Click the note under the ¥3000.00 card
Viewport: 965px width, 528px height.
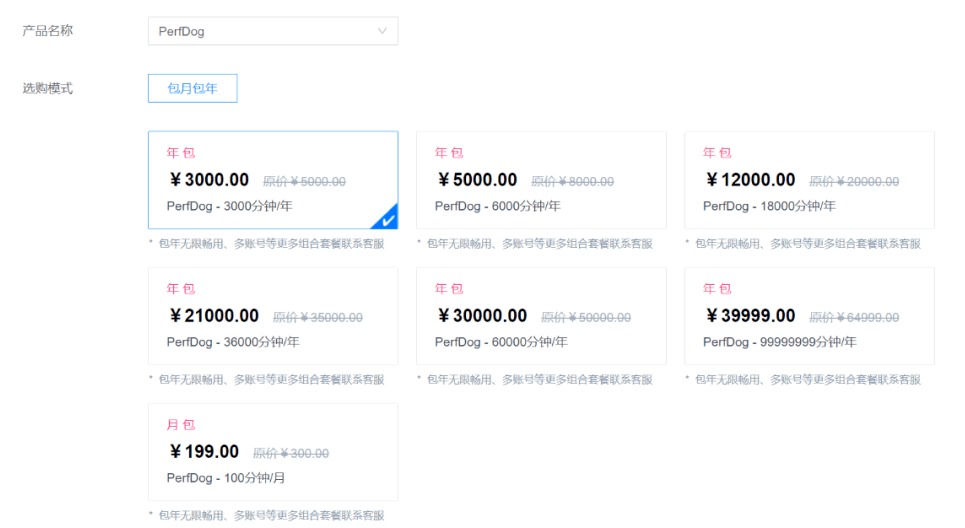pos(266,244)
